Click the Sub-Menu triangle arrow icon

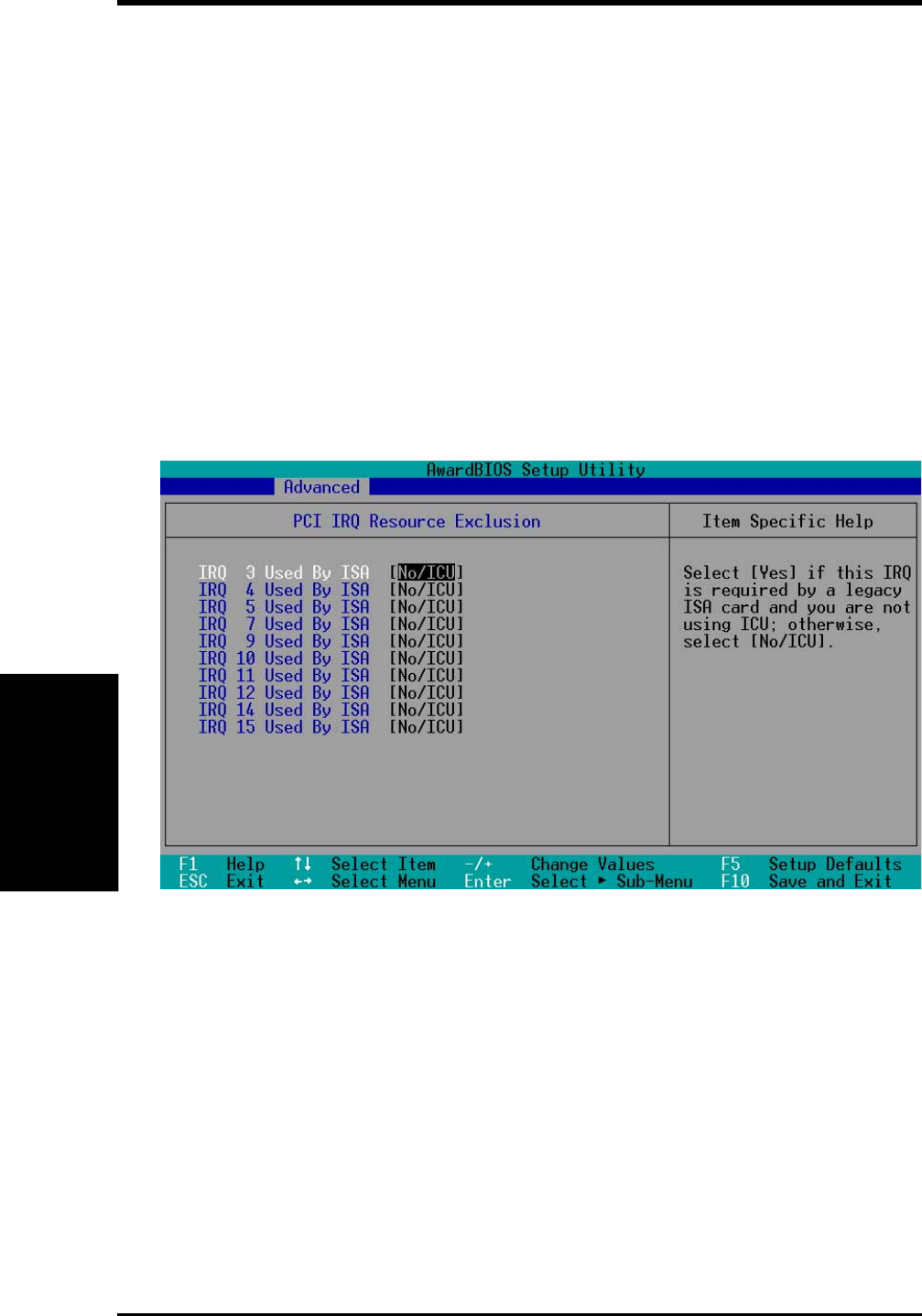point(602,881)
